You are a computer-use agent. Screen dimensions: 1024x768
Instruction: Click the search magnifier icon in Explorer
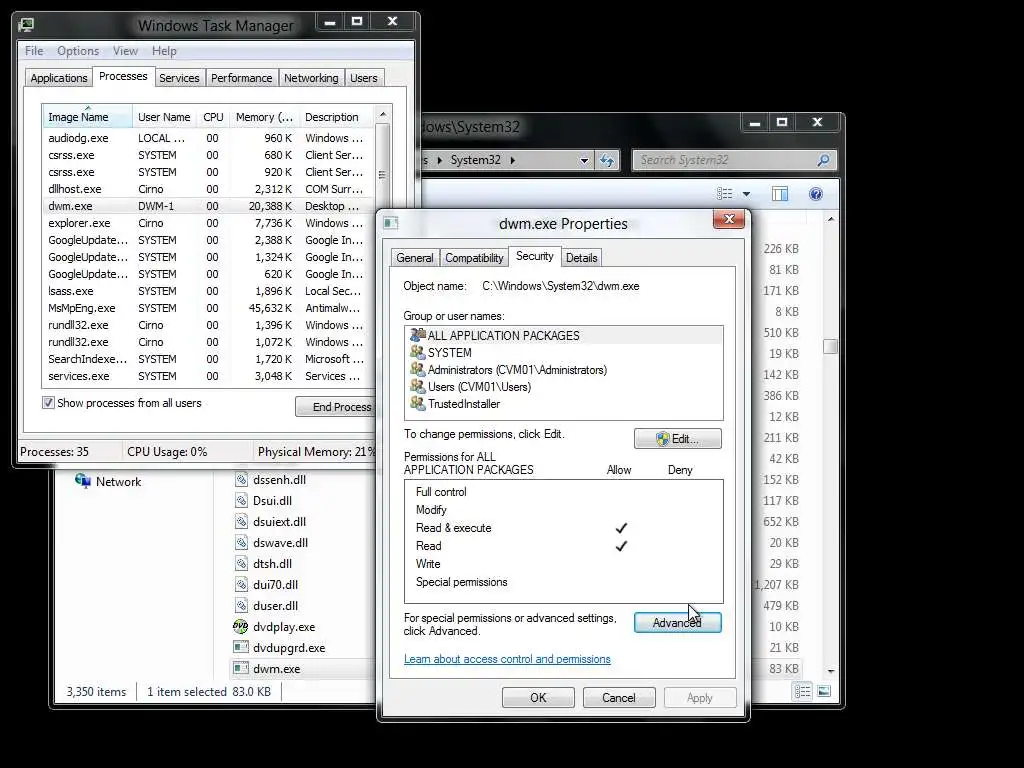coord(824,160)
